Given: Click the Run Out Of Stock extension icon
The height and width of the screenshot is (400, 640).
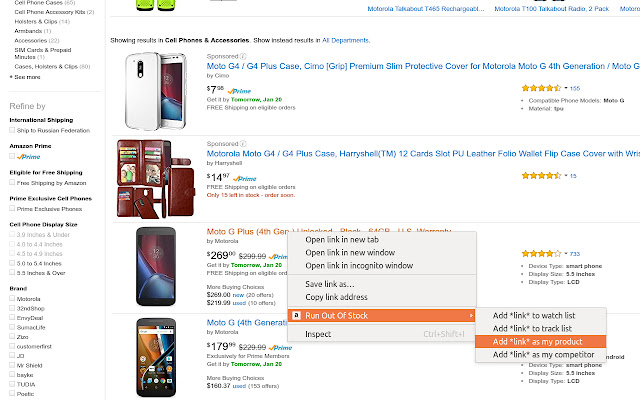Looking at the screenshot, I should [296, 315].
